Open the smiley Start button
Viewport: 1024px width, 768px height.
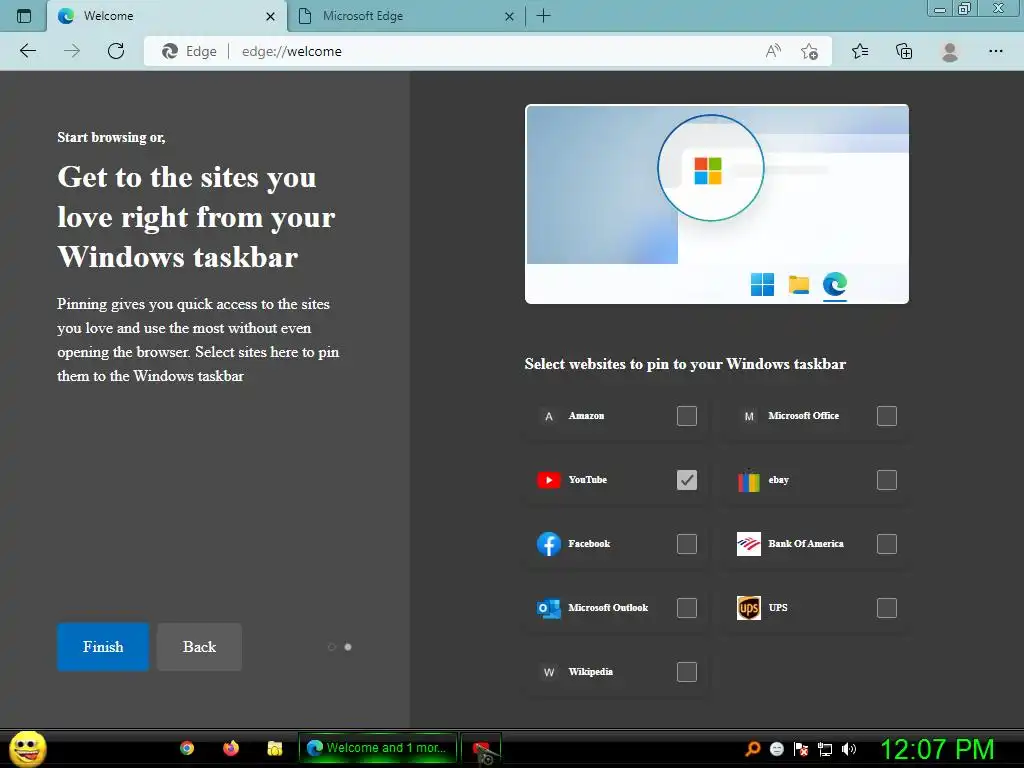click(27, 748)
